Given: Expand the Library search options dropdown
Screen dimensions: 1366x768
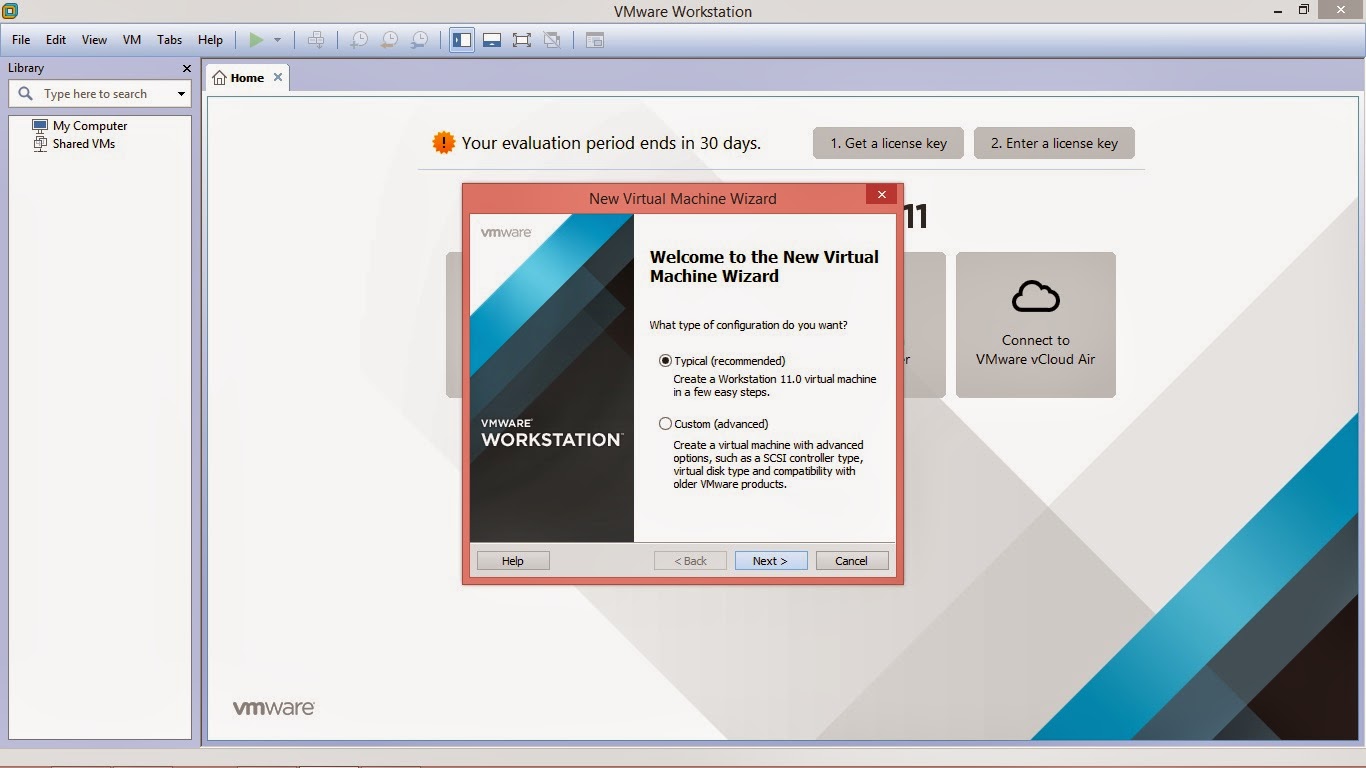Looking at the screenshot, I should 181,94.
